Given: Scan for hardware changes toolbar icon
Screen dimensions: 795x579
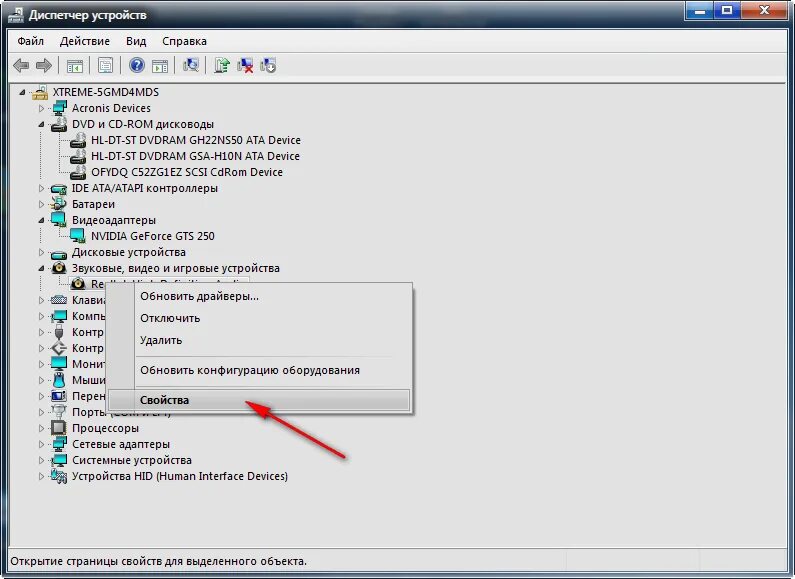Looking at the screenshot, I should coord(191,65).
